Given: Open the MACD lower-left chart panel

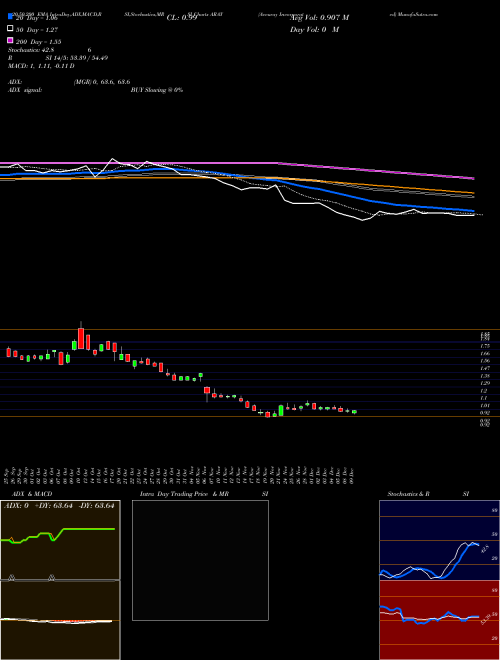Looking at the screenshot, I should coord(60,620).
